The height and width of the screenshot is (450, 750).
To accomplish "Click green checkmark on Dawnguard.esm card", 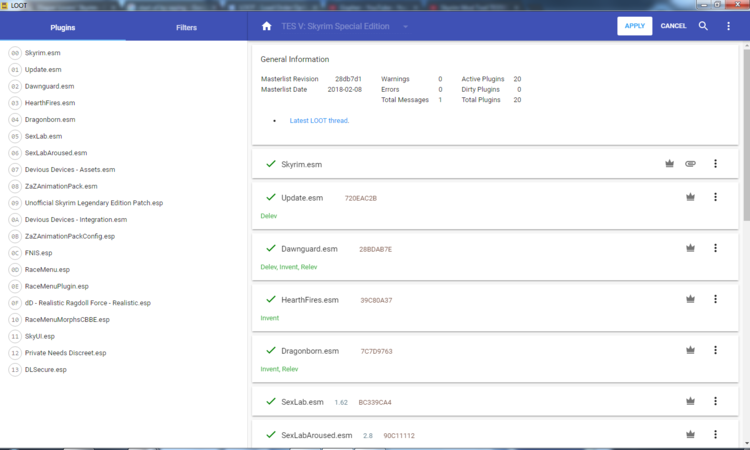I will tap(271, 248).
